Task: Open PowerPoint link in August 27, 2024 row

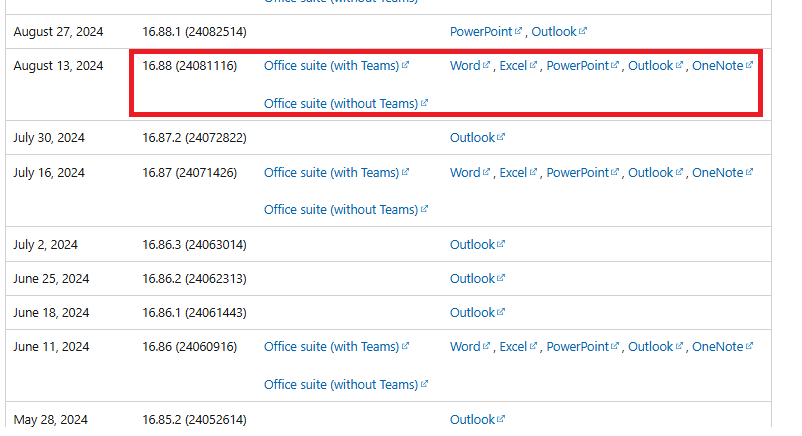Action: 485,32
